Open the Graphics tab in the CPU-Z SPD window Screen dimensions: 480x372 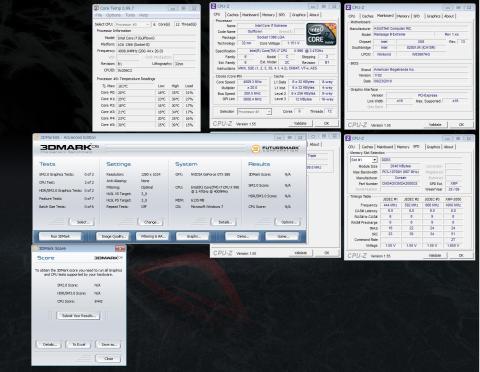click(433, 147)
